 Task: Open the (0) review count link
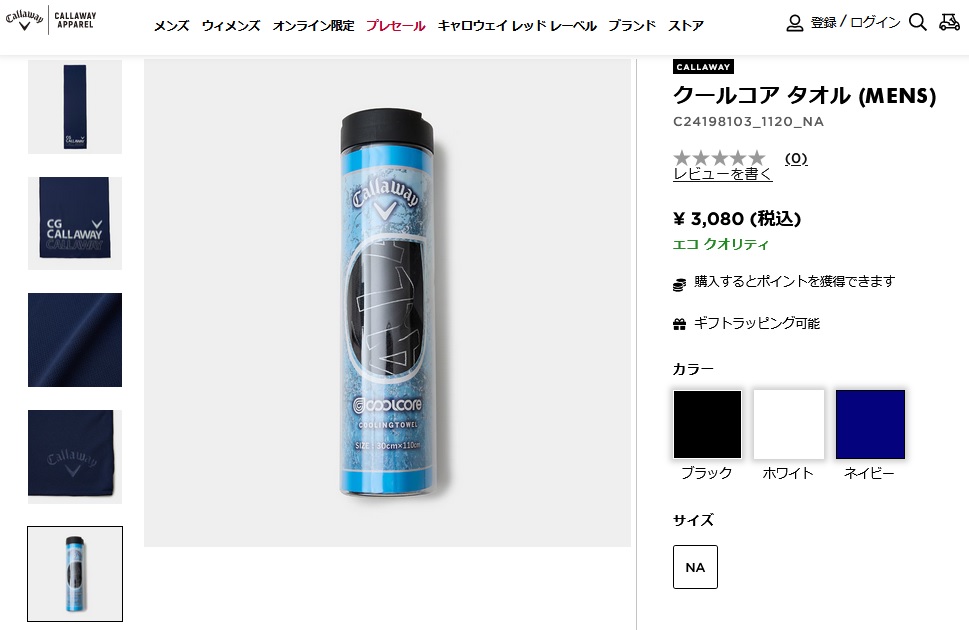[796, 159]
